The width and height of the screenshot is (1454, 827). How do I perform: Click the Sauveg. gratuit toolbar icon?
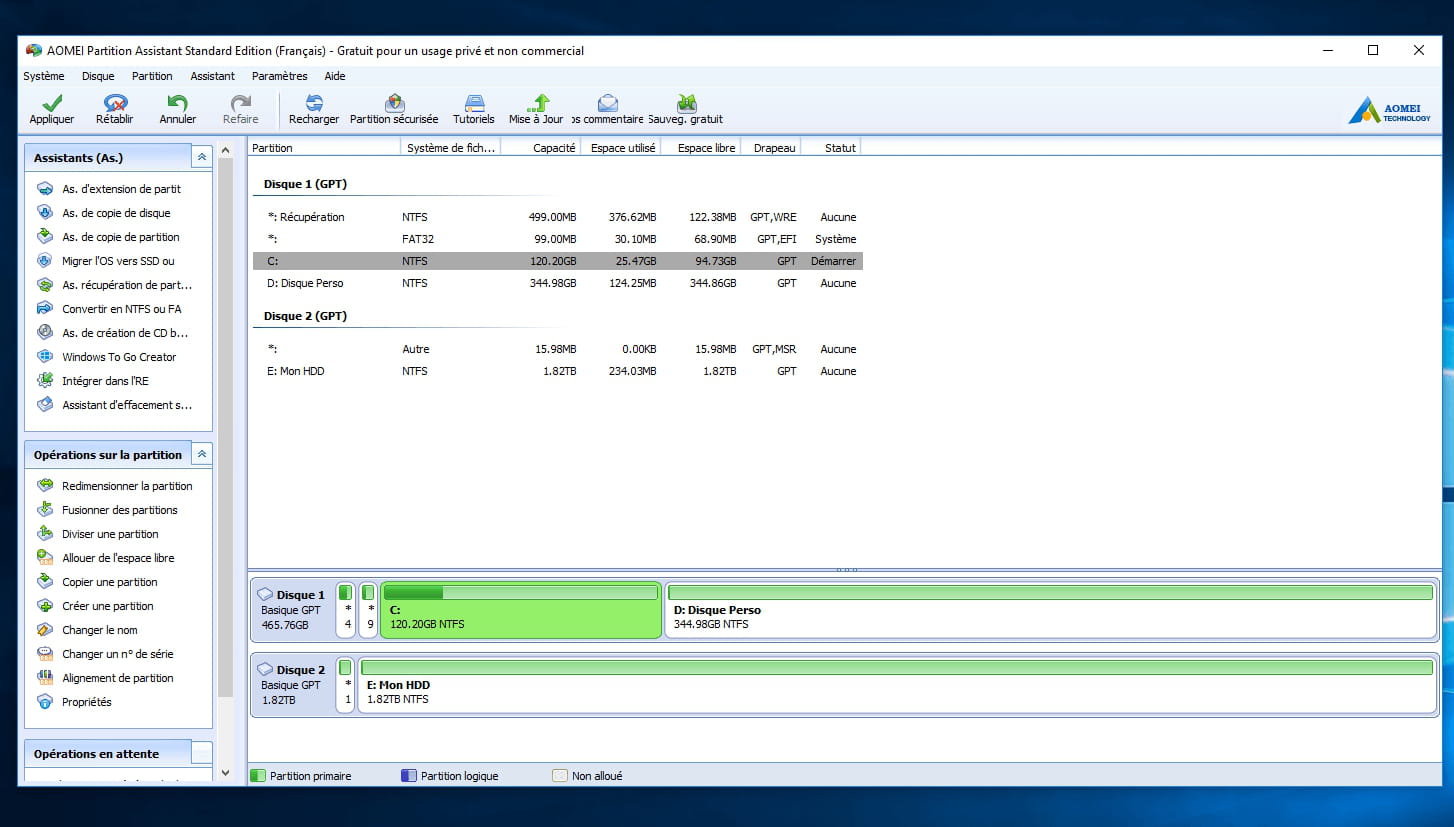(686, 103)
